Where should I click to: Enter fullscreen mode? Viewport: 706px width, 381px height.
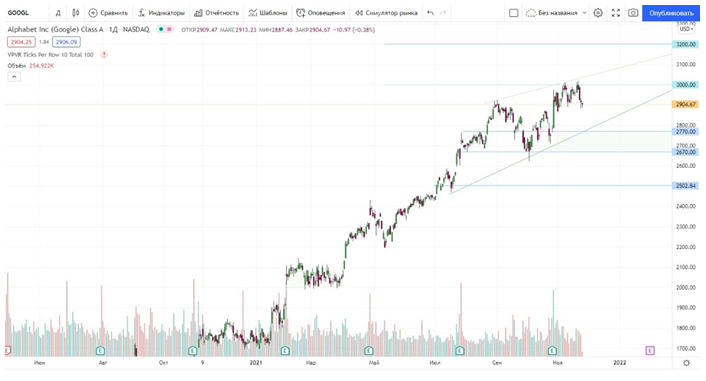(615, 13)
